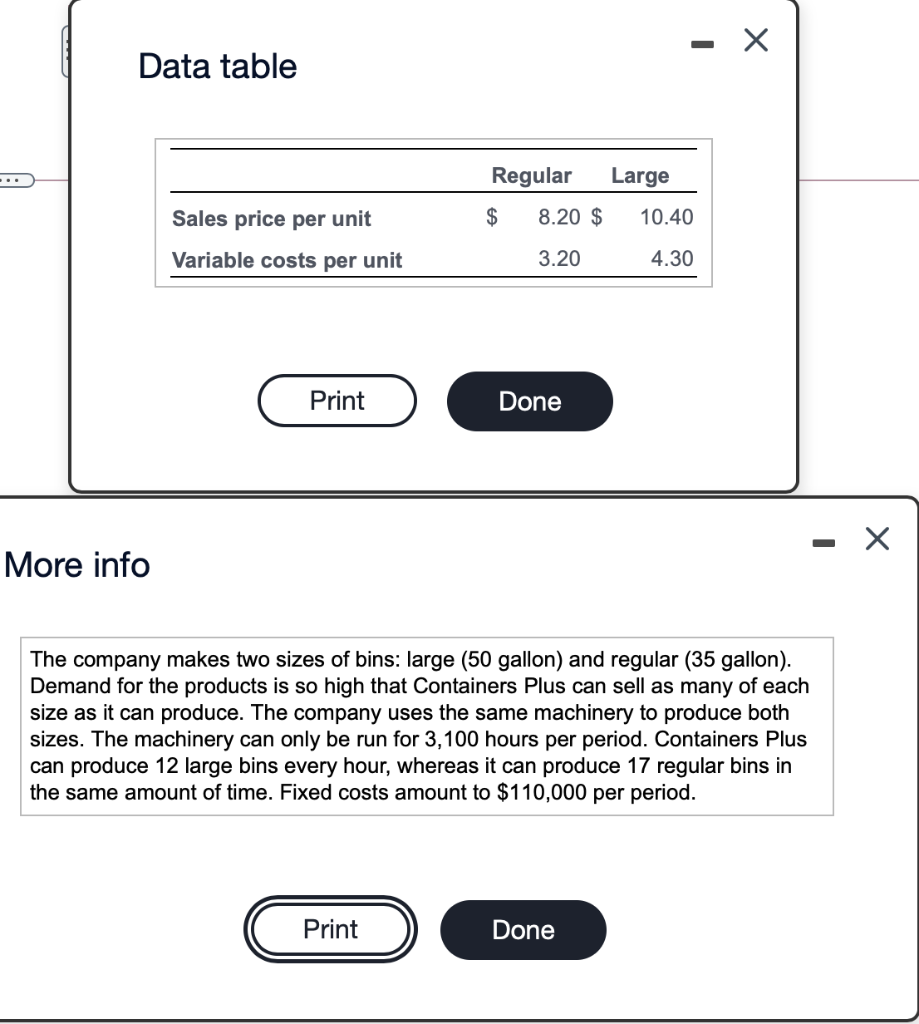Click the Print button in Data table dialog
The image size is (919, 1024).
(x=336, y=401)
